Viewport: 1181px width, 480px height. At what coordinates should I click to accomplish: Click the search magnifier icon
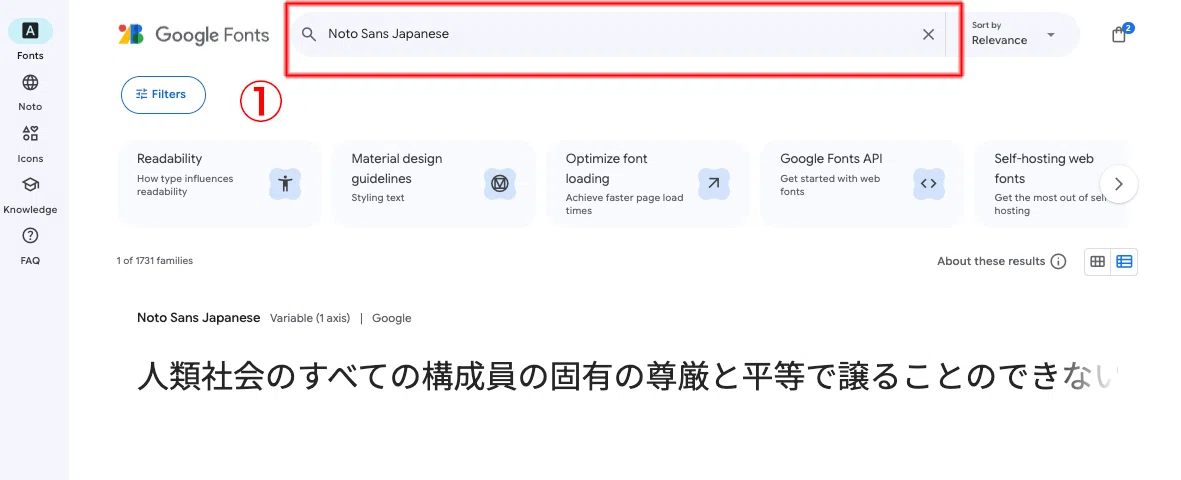309,34
